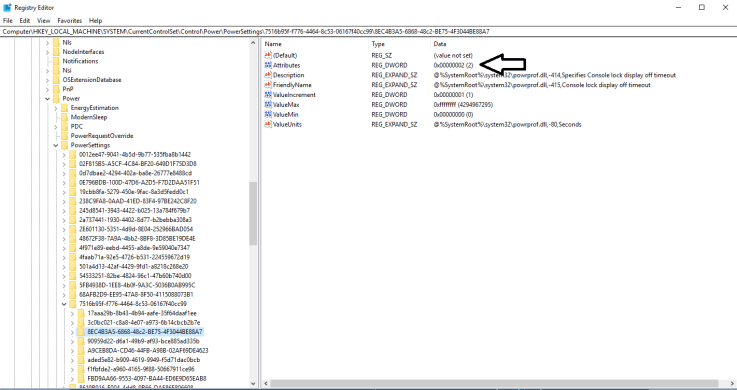Open the Edit menu
This screenshot has height=390, width=737.
pyautogui.click(x=25, y=21)
